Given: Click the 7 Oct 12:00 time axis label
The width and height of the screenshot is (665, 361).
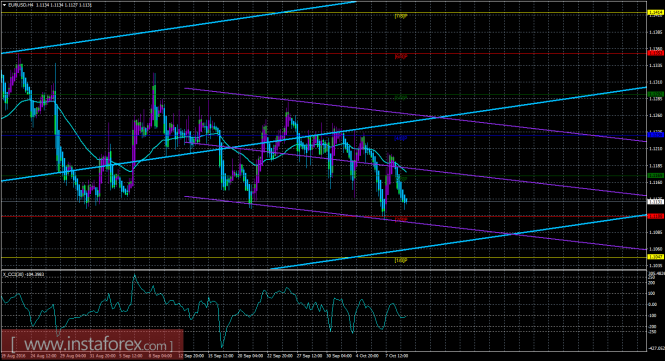Looking at the screenshot, I should click(x=397, y=356).
